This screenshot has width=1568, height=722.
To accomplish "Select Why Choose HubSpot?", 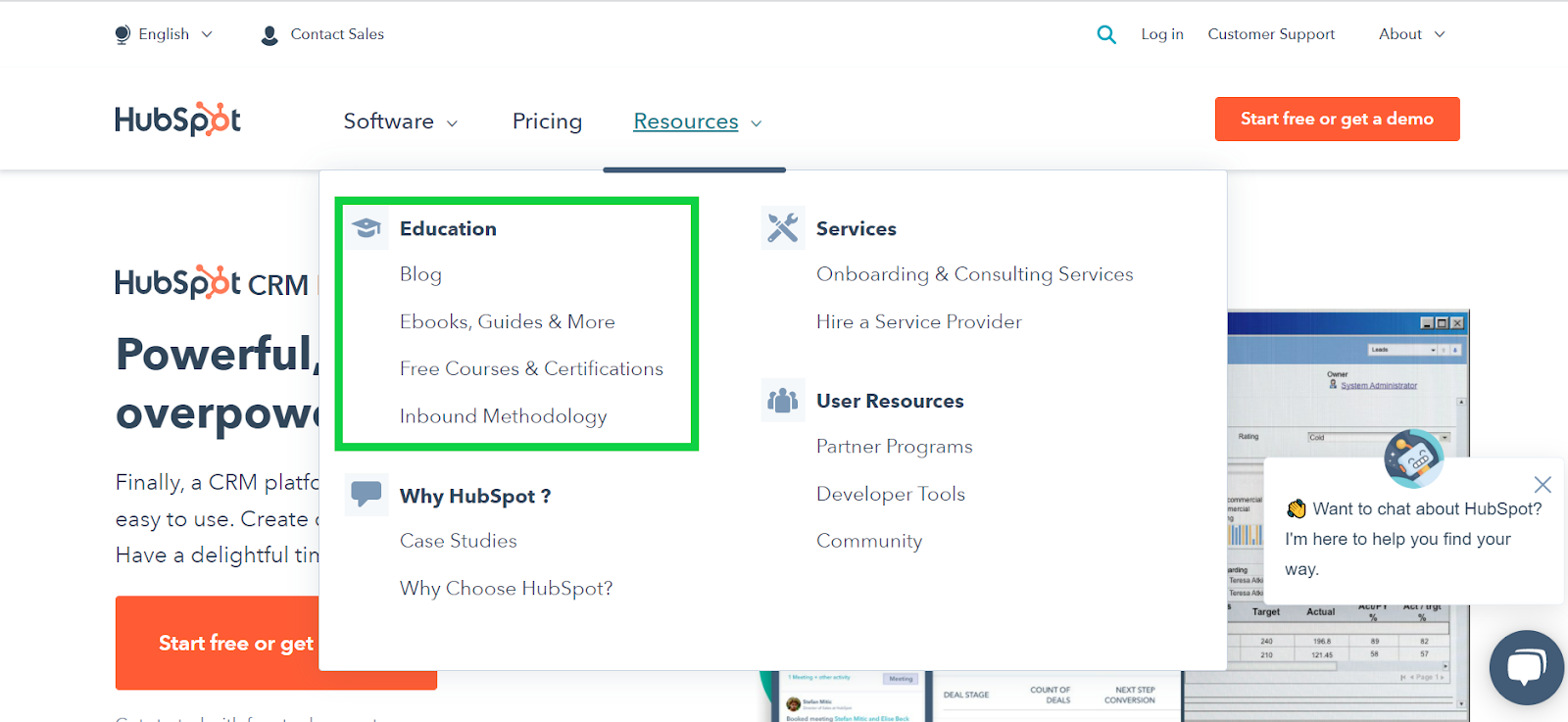I will coord(506,588).
